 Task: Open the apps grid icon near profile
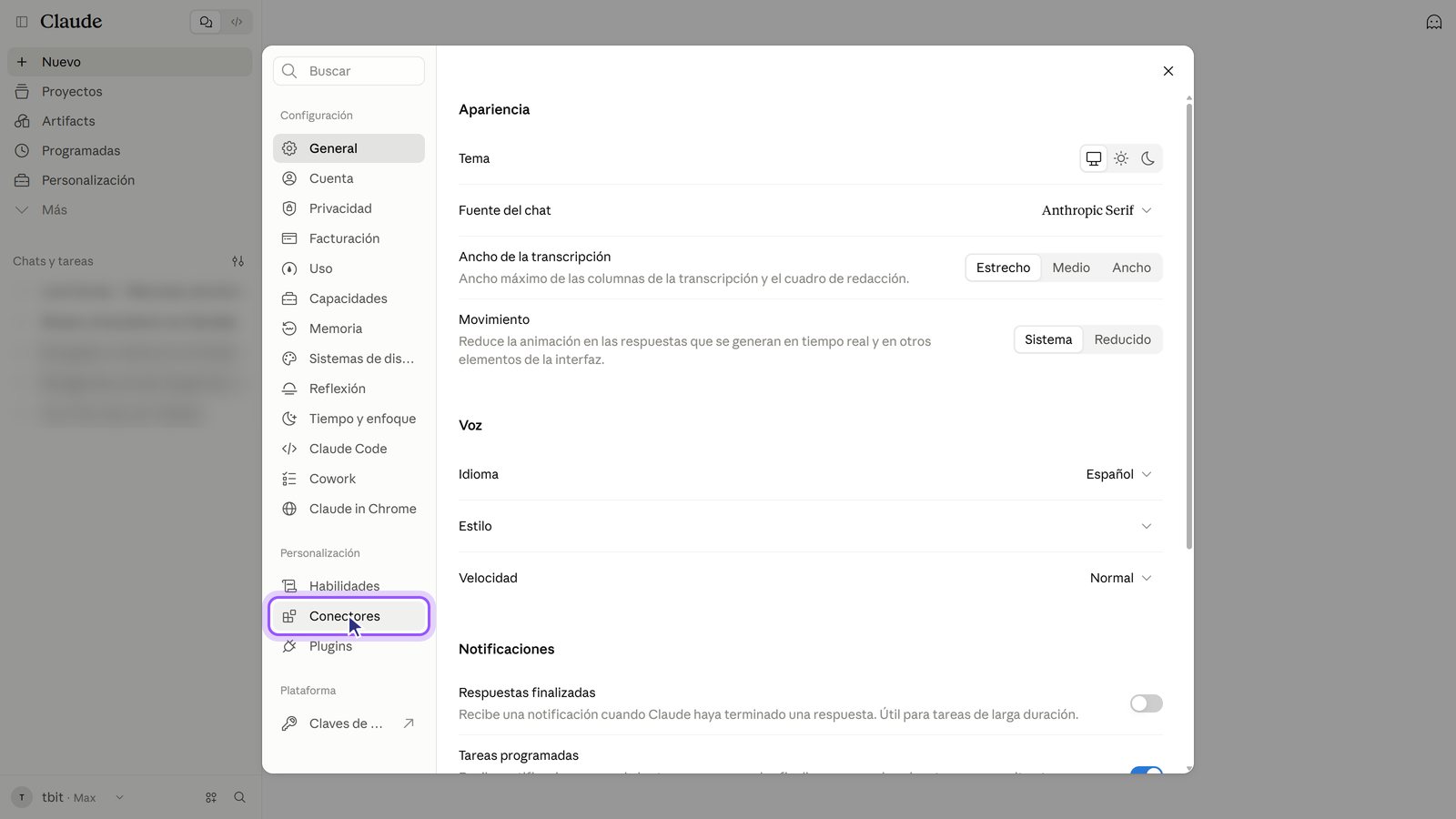pyautogui.click(x=211, y=797)
